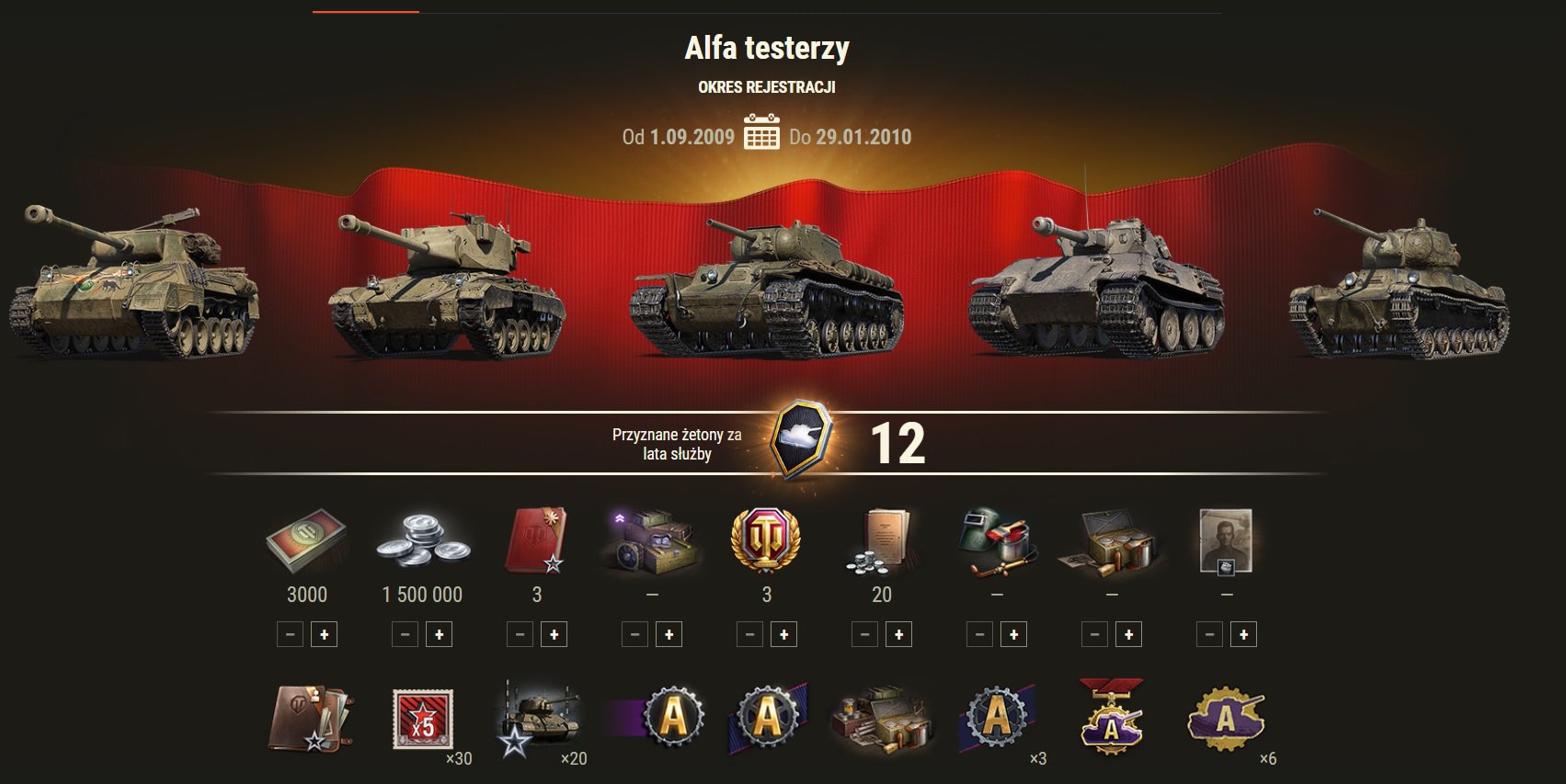
Task: Click the red crew book icon
Action: (x=536, y=540)
